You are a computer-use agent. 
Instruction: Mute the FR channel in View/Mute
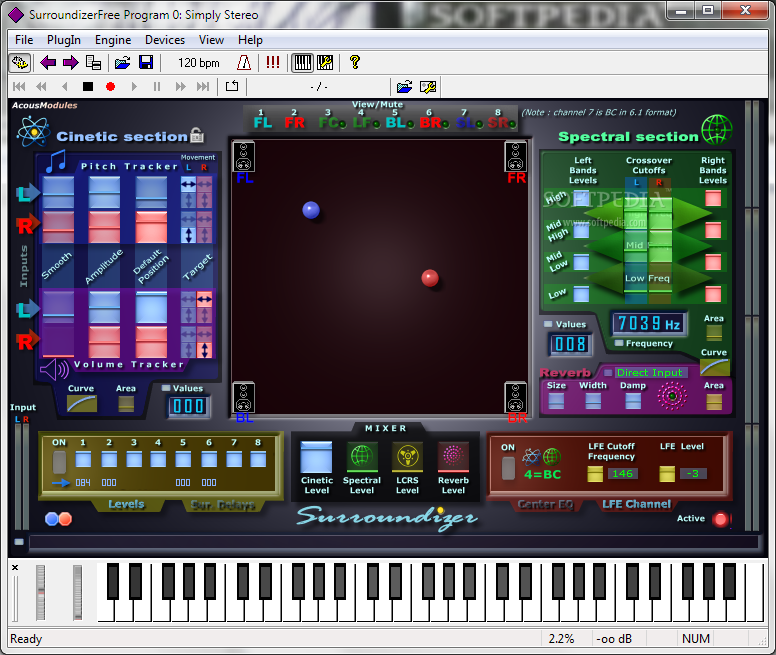[294, 122]
